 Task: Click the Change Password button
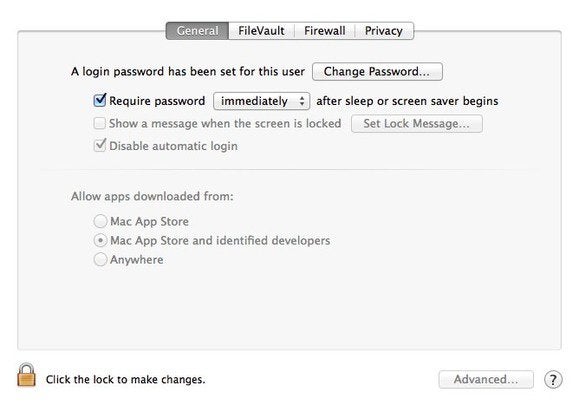[377, 72]
